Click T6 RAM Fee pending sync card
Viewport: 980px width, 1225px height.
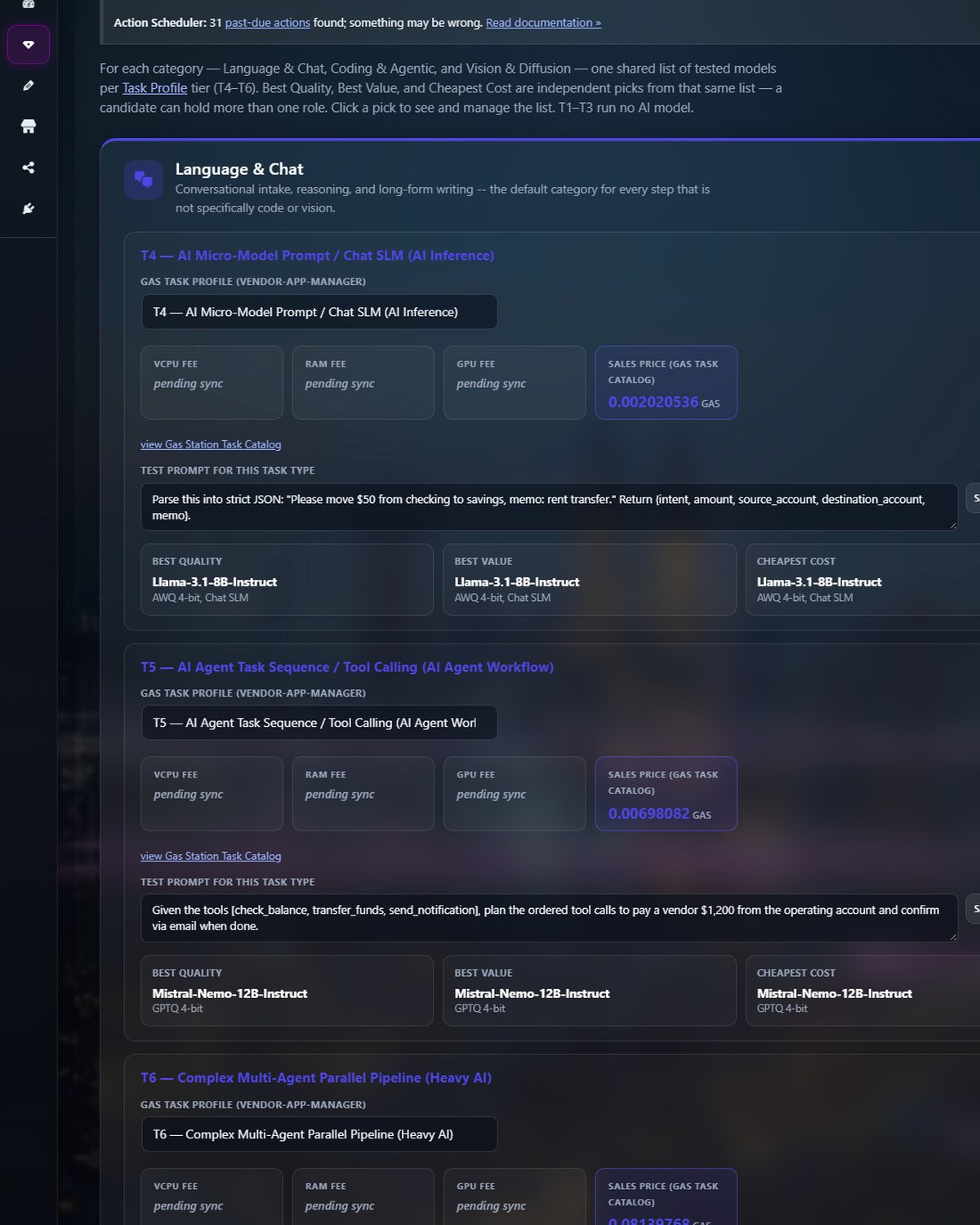(363, 1197)
